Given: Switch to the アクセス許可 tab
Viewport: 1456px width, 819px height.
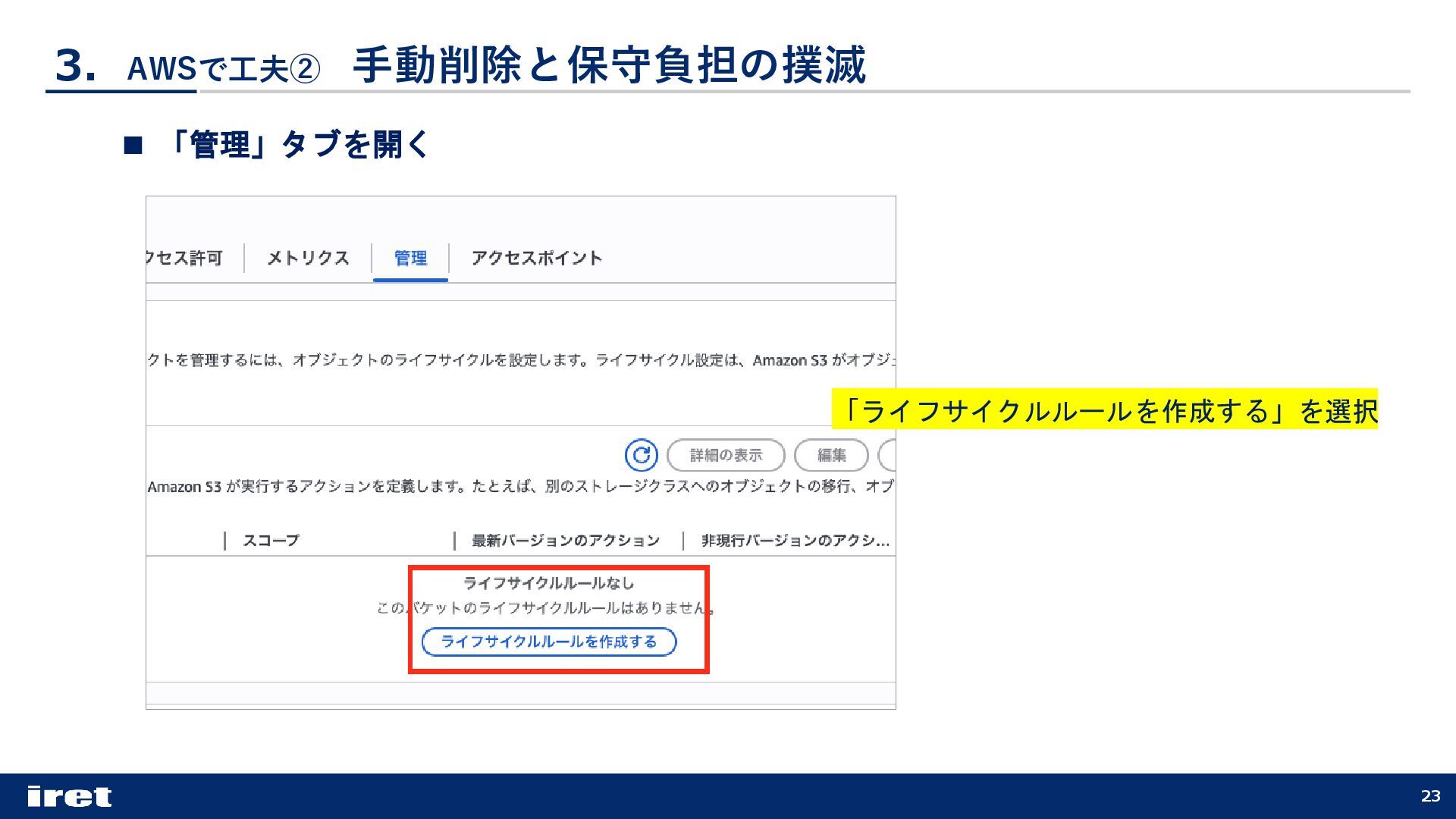Looking at the screenshot, I should (x=185, y=259).
